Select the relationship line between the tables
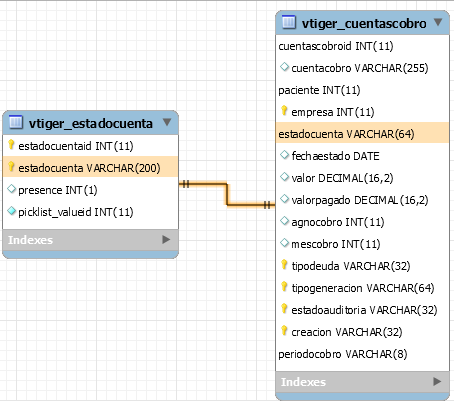Screen dimensions: 454x401 227,194
